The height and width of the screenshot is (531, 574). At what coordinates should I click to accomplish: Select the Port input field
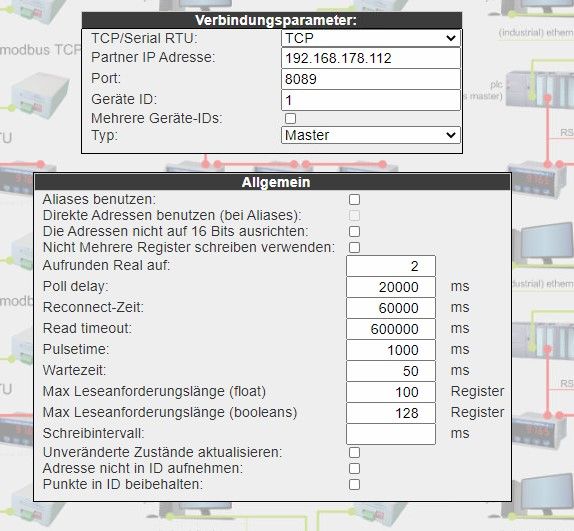370,79
